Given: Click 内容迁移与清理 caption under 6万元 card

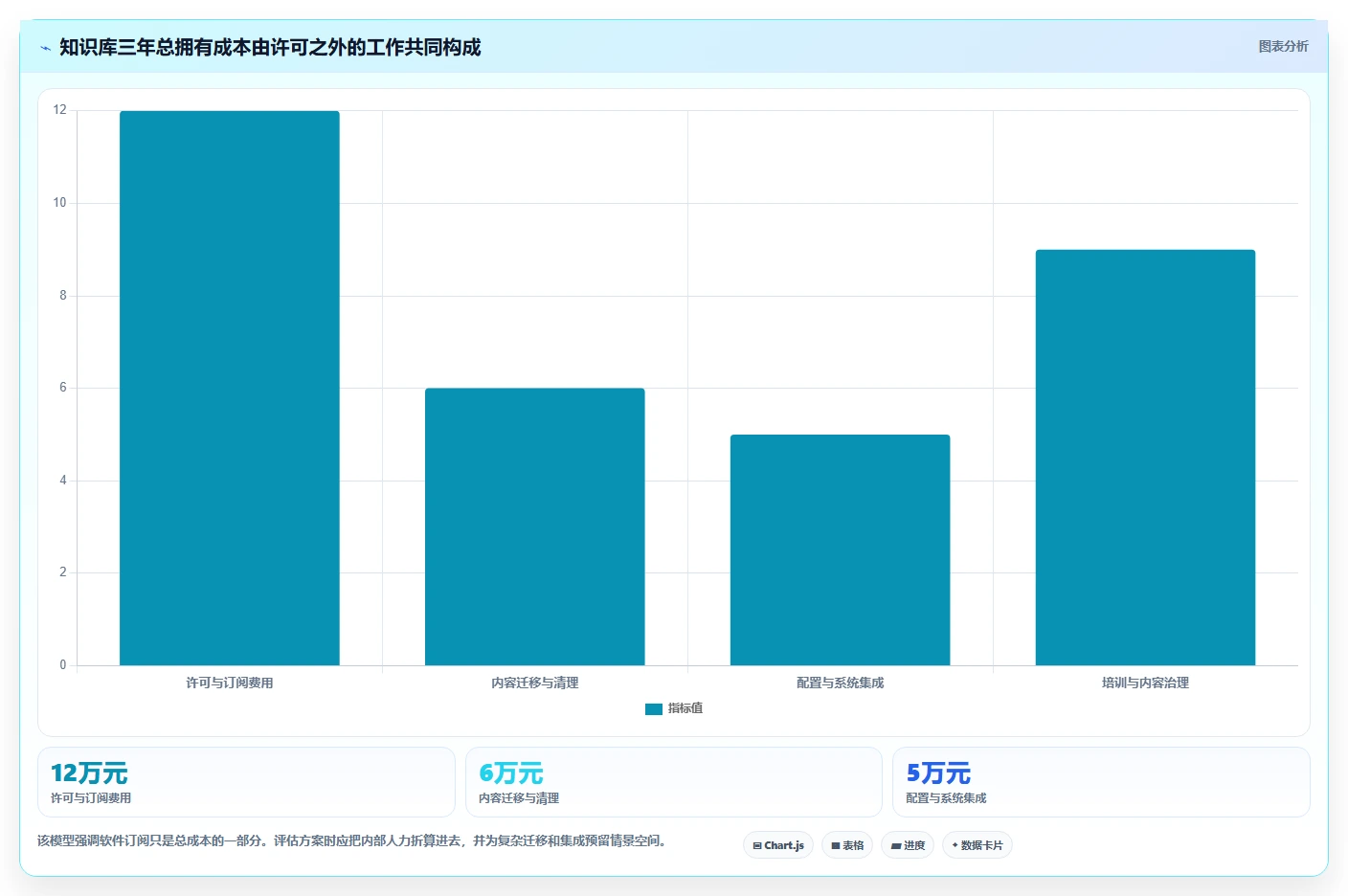Looking at the screenshot, I should click(519, 798).
